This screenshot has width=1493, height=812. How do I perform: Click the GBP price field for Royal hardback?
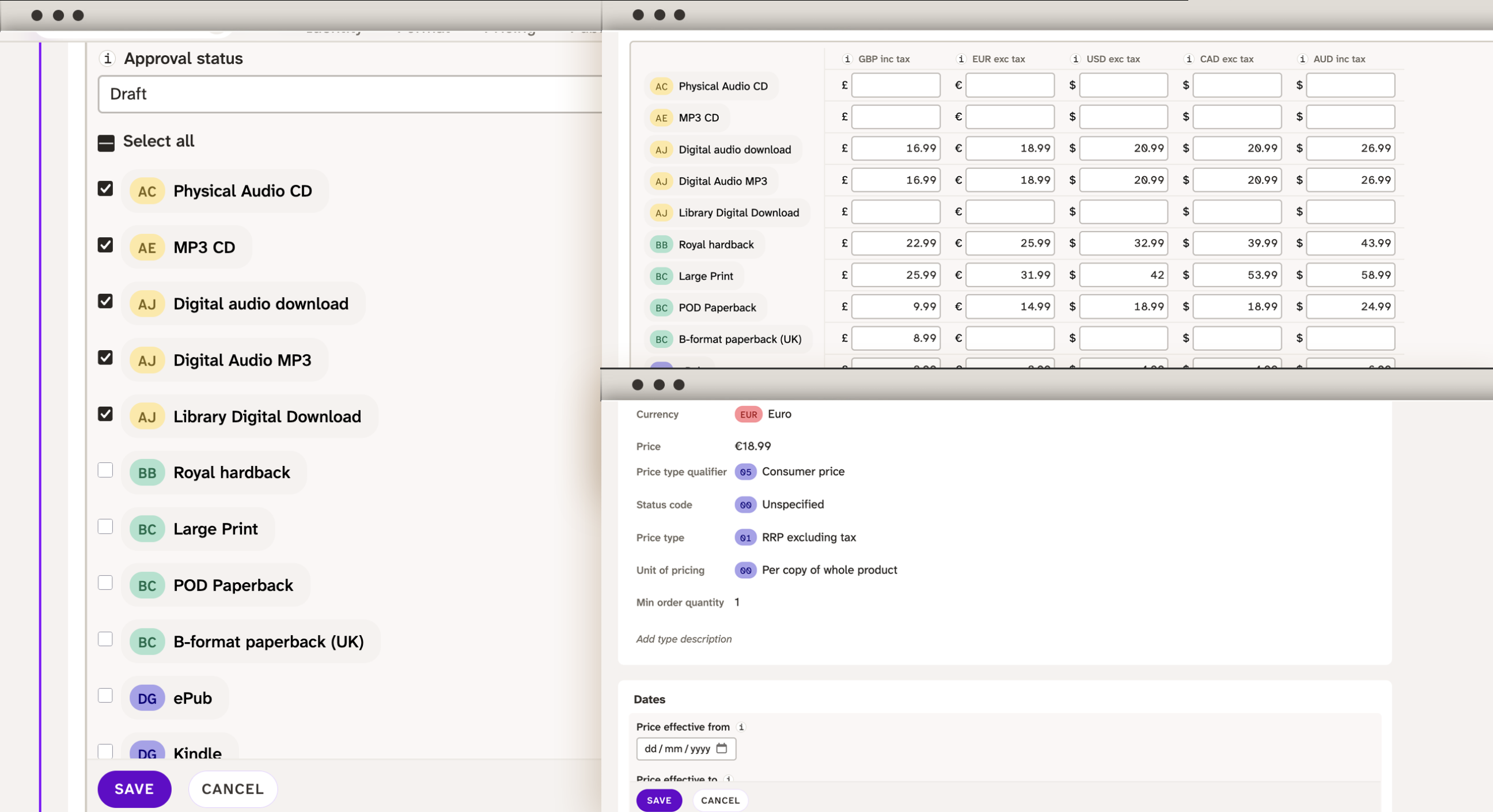pos(896,244)
